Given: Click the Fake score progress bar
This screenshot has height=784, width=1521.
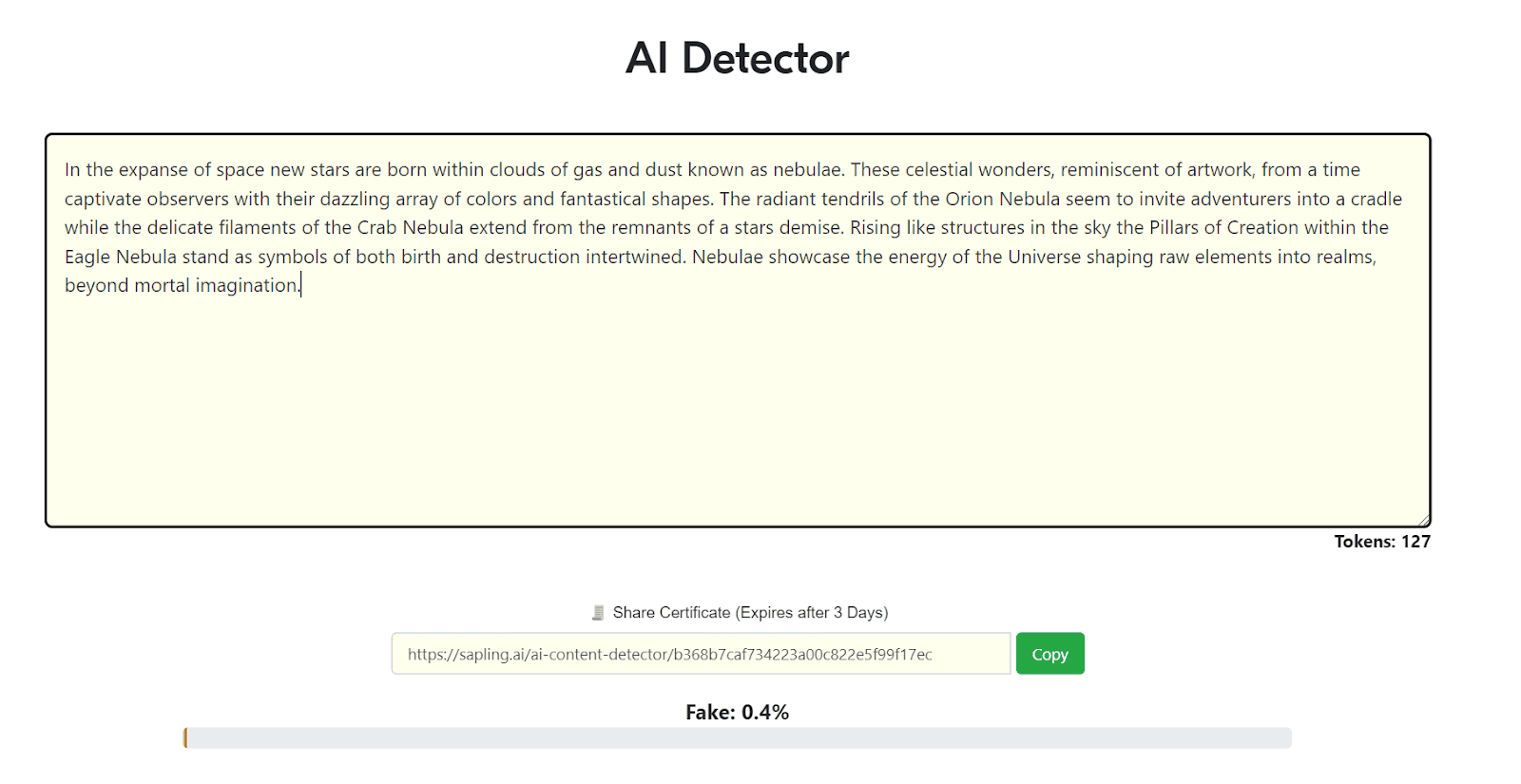Looking at the screenshot, I should 738,738.
